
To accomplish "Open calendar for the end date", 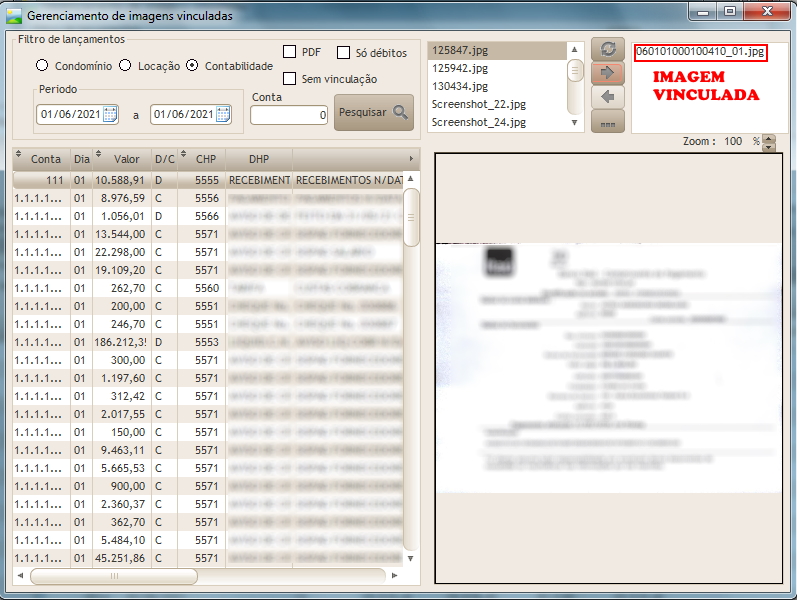I will [223, 114].
